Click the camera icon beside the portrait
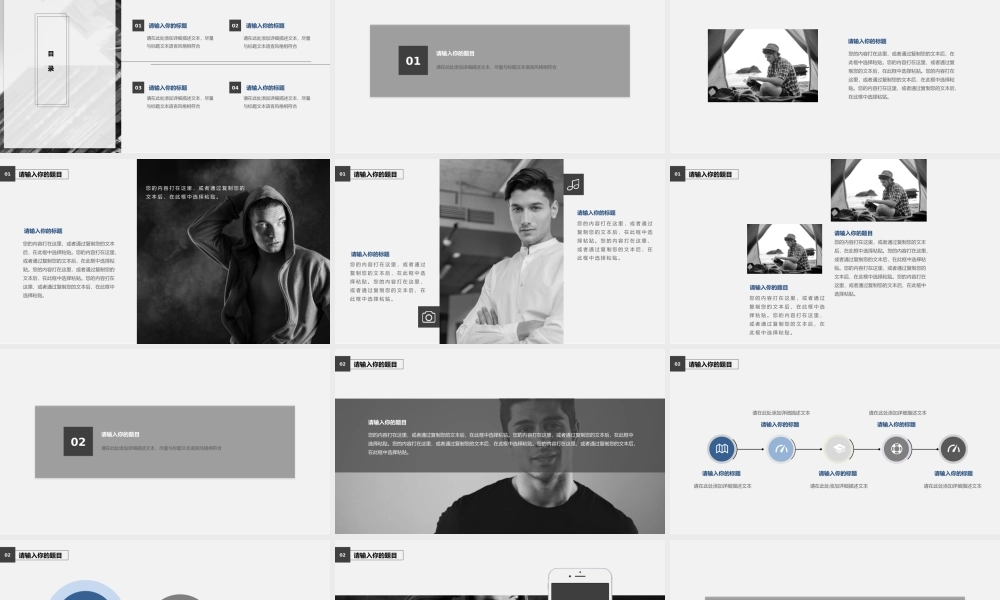 pyautogui.click(x=428, y=317)
